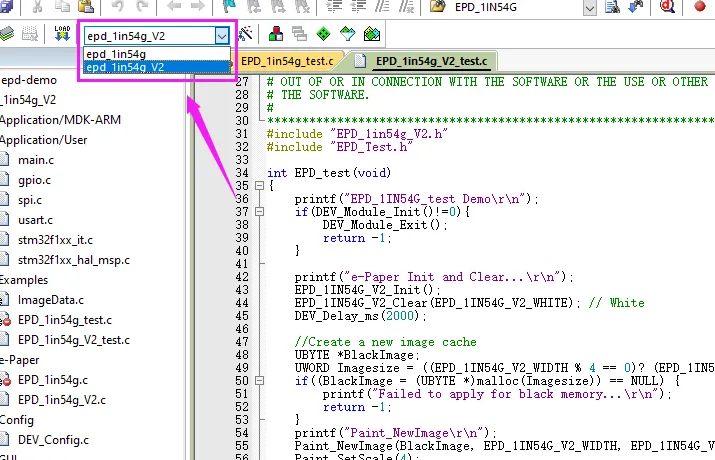Image resolution: width=715 pixels, height=460 pixels.
Task: Undo the last edit via toolbar
Action: point(118,6)
